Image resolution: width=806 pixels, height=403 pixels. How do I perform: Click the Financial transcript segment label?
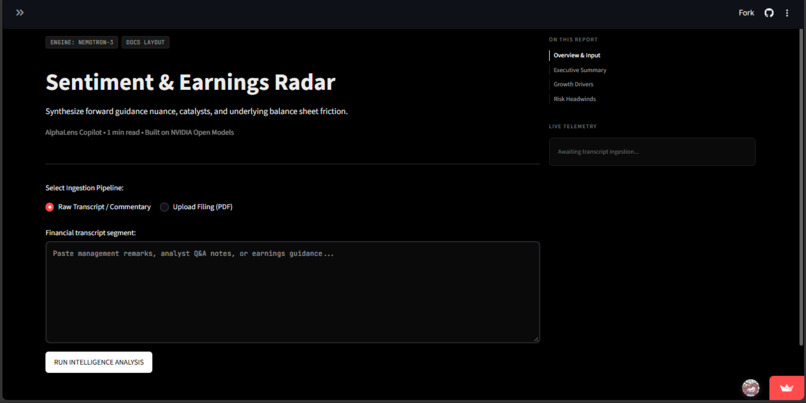coord(90,233)
